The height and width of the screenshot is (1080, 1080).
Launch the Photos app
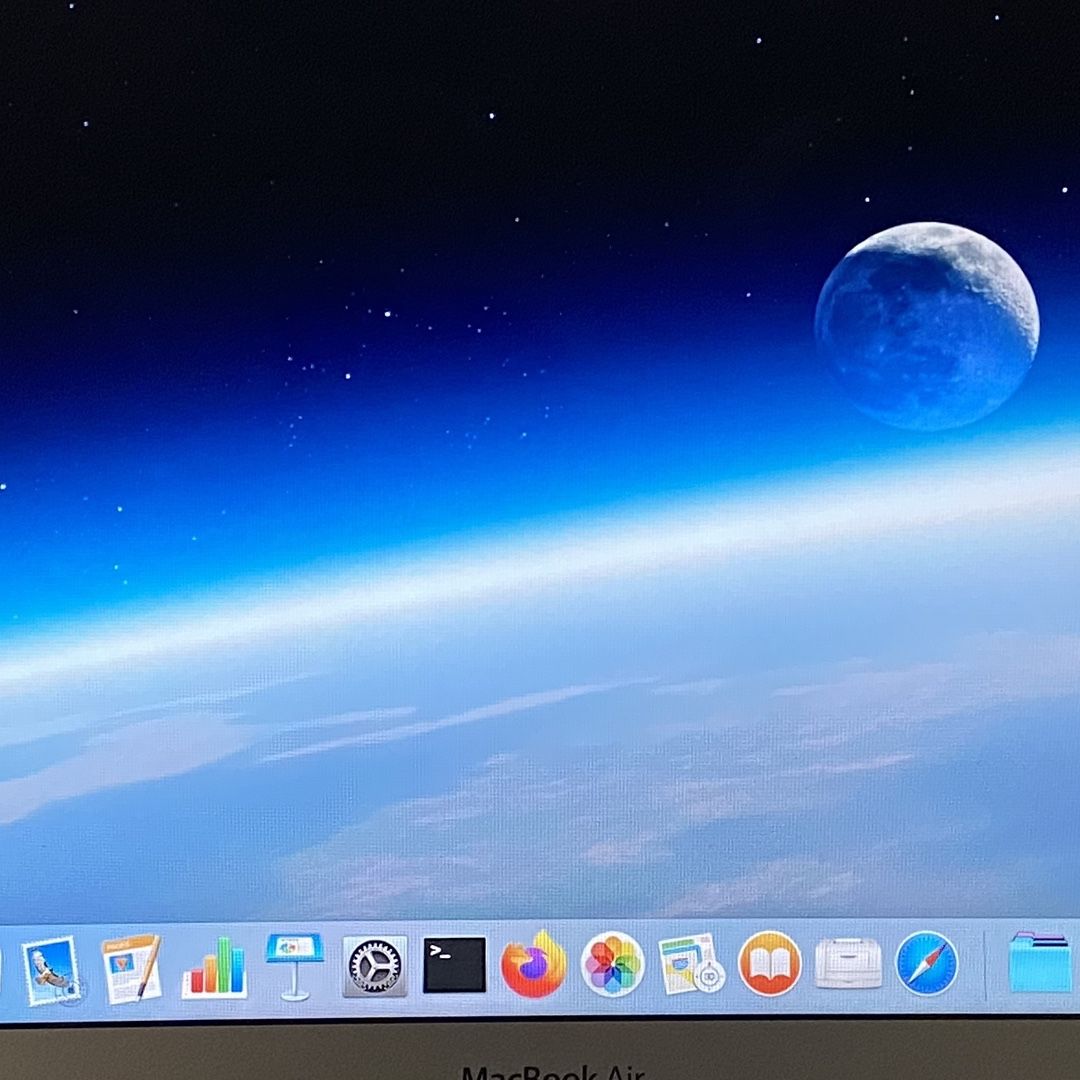coord(613,964)
